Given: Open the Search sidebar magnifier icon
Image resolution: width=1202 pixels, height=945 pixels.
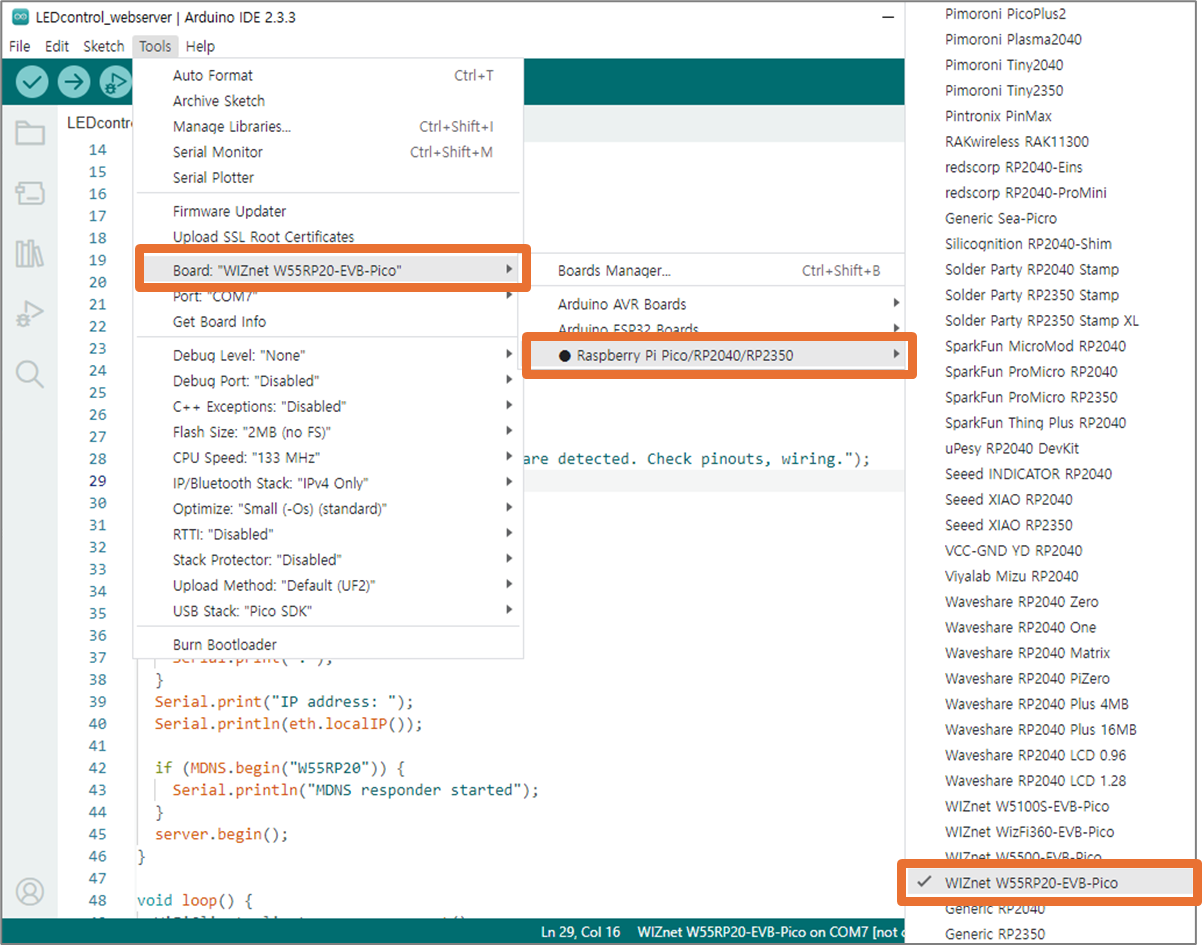Looking at the screenshot, I should coord(30,374).
